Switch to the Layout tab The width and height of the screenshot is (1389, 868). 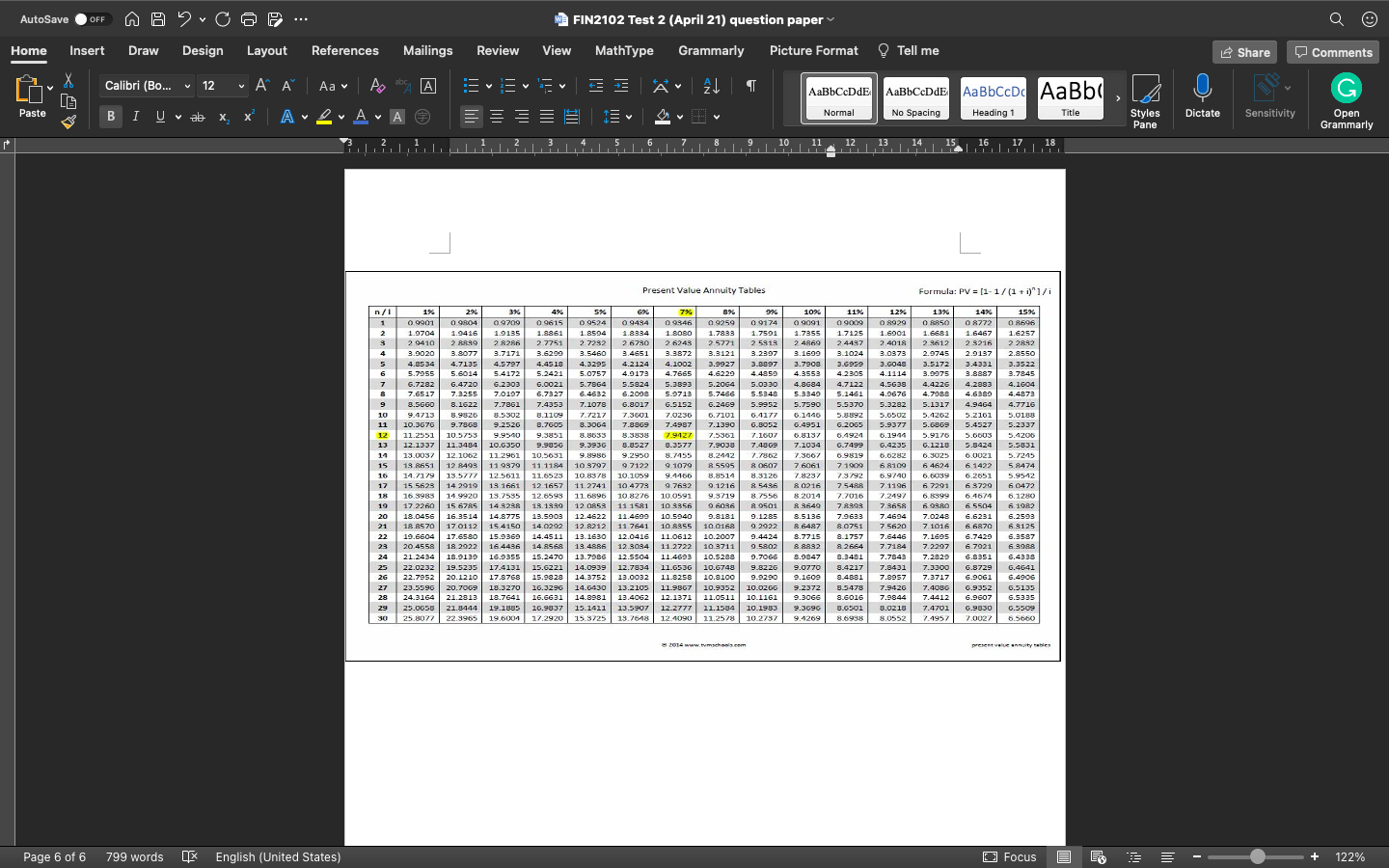click(x=267, y=51)
